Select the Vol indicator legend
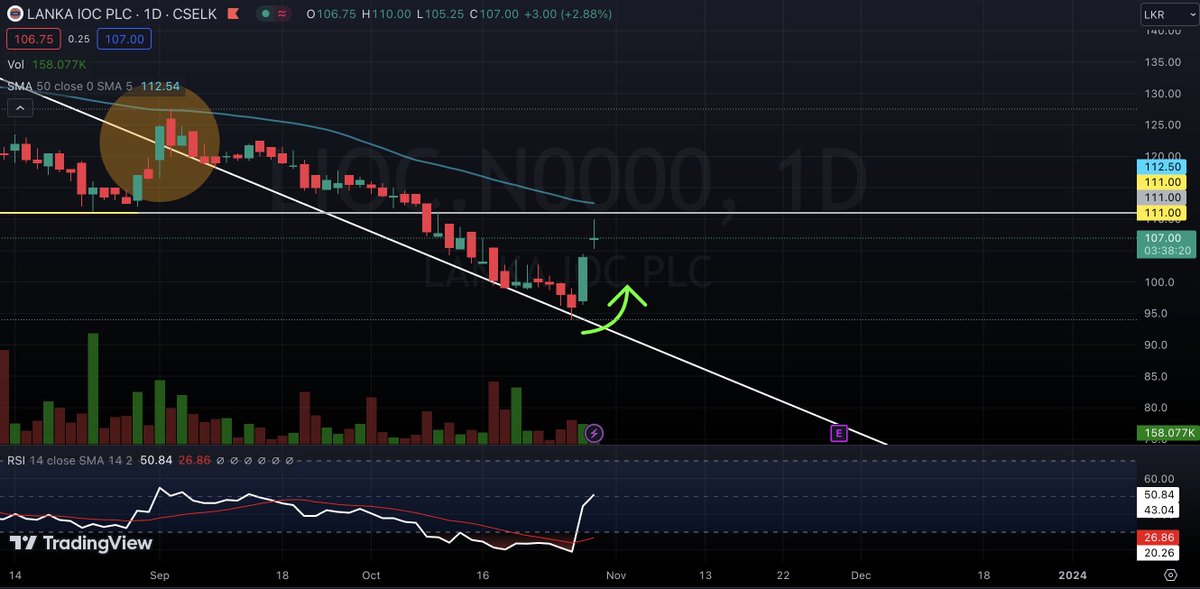Screen dimensions: 1200x589 [x=16, y=64]
